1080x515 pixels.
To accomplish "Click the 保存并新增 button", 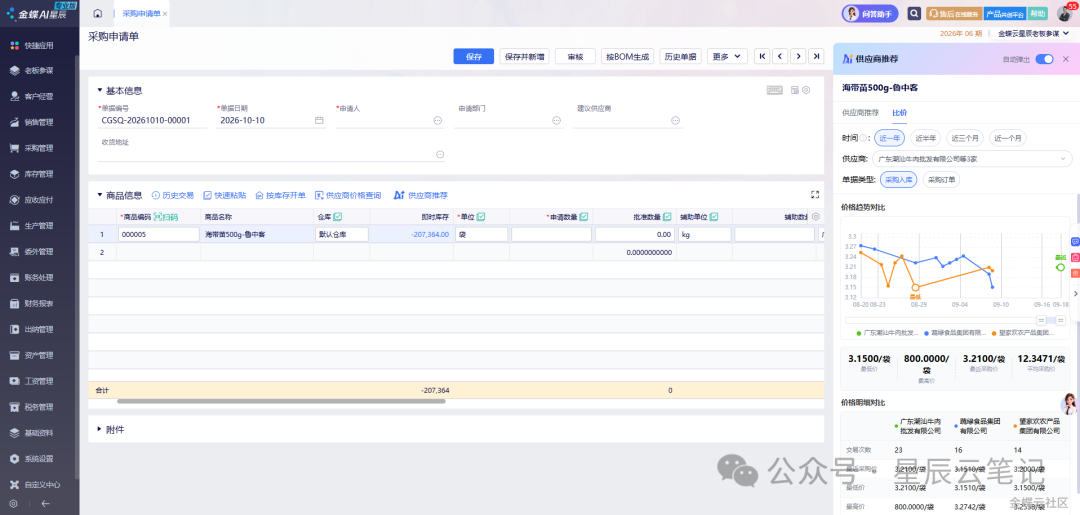I will point(524,56).
